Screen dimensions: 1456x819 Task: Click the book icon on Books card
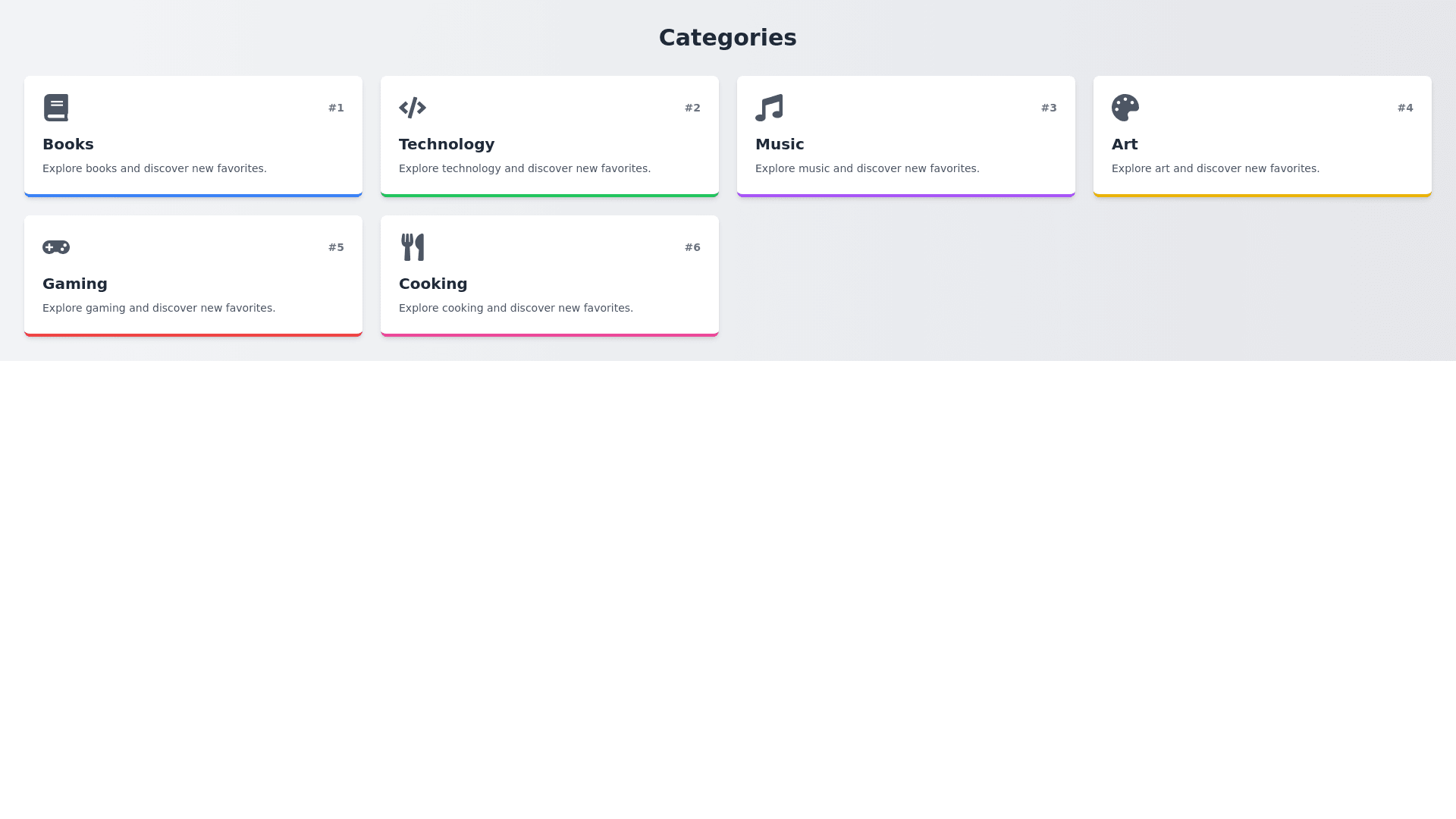pyautogui.click(x=56, y=108)
